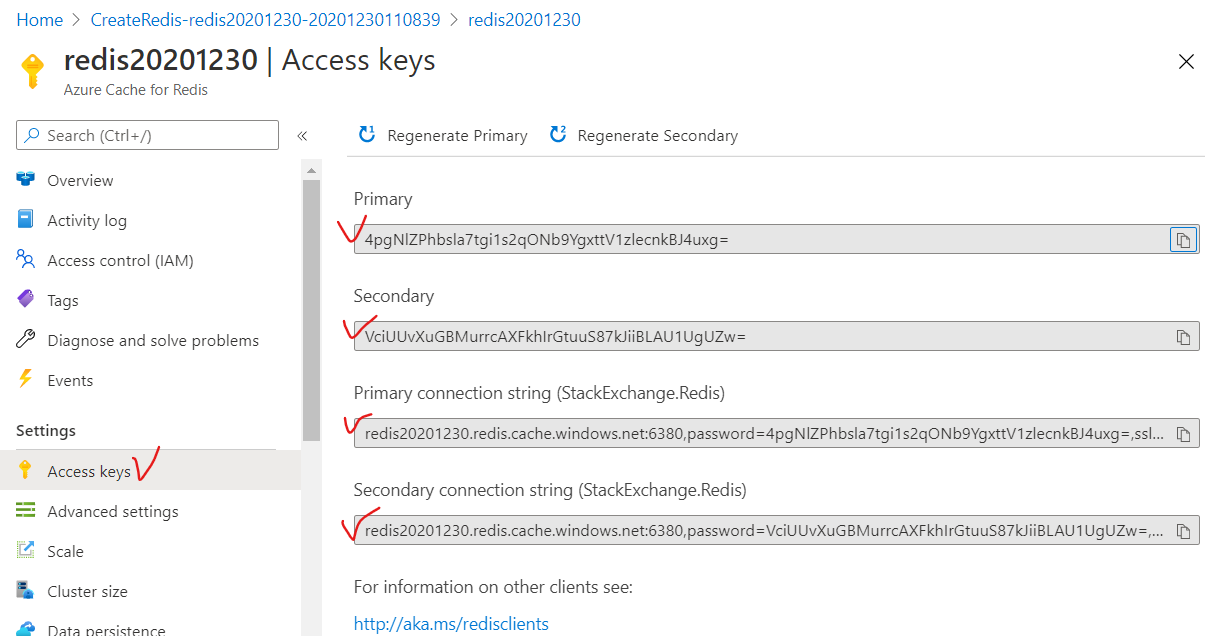
Task: Click the Regenerate Primary button
Action: [443, 135]
